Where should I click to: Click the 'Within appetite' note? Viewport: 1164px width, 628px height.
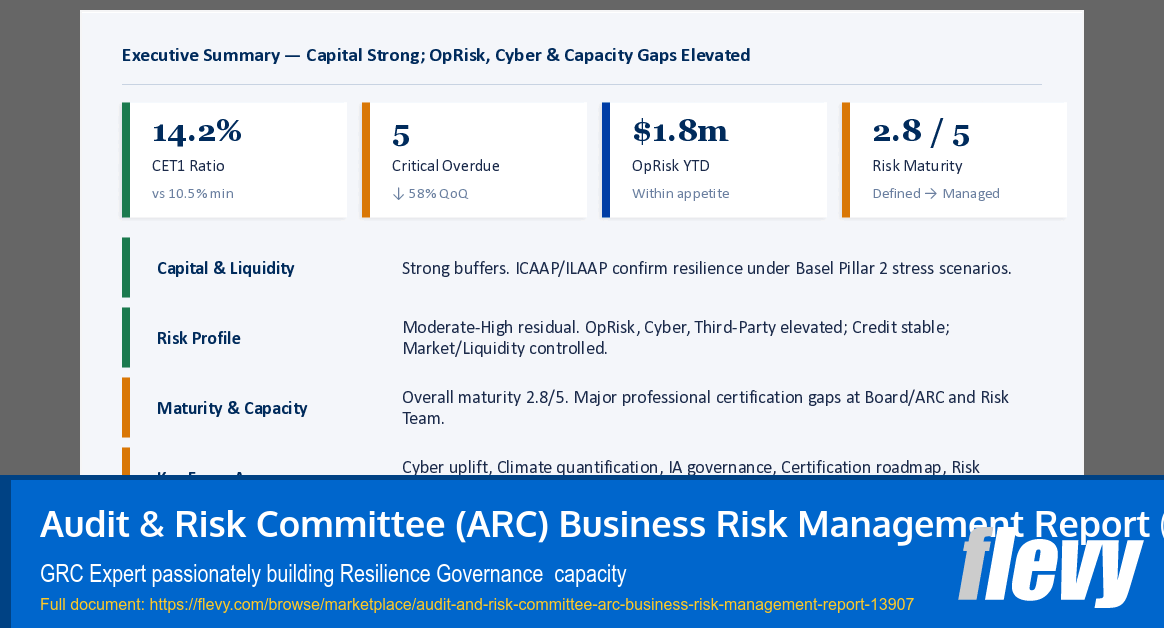coord(680,194)
